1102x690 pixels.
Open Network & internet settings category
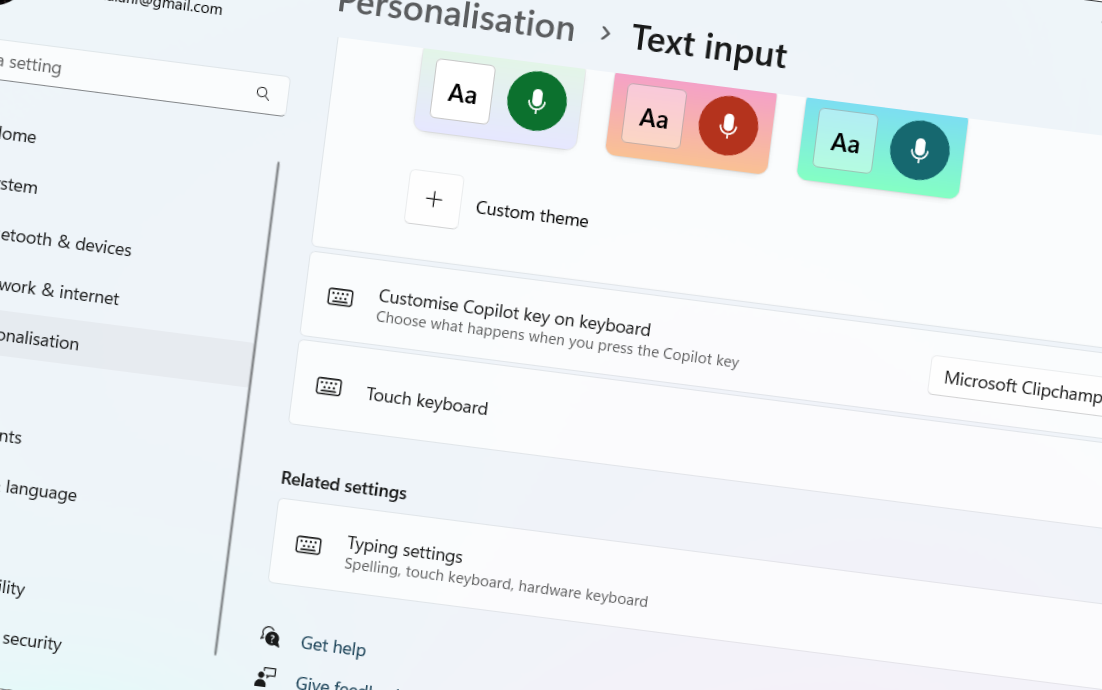59,291
